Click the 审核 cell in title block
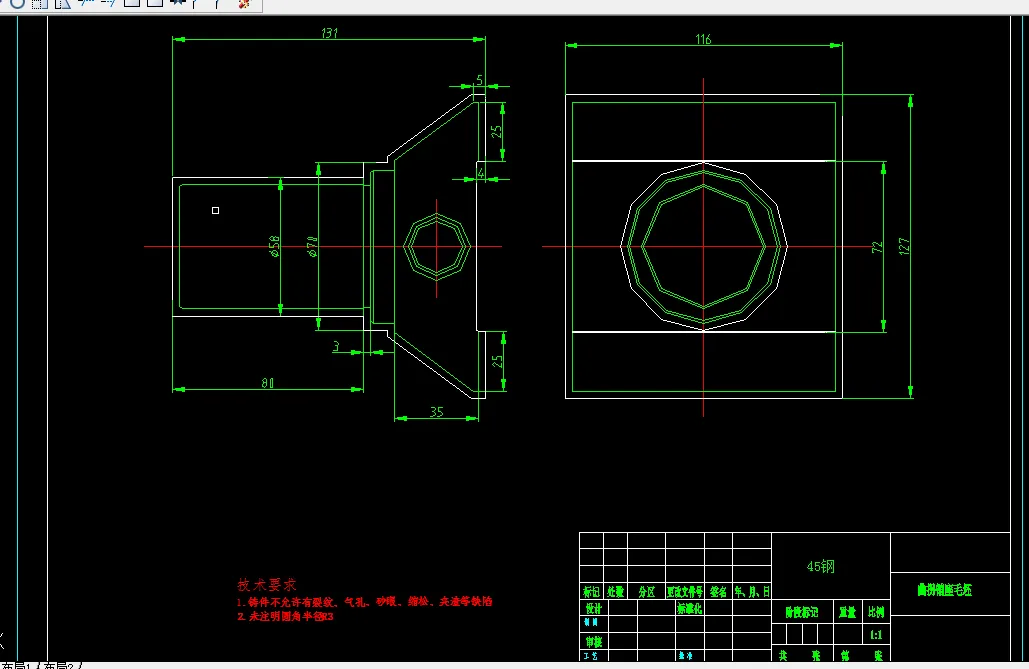 tap(593, 641)
